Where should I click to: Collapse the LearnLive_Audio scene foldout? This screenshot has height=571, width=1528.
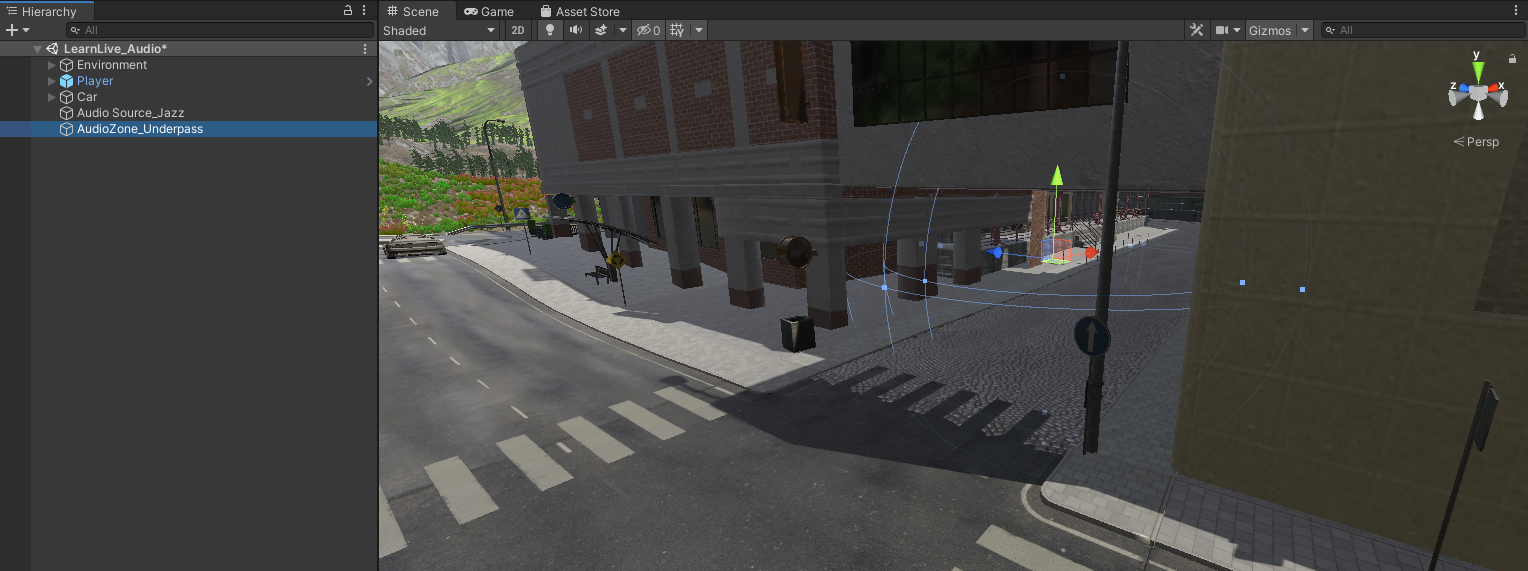pos(37,49)
